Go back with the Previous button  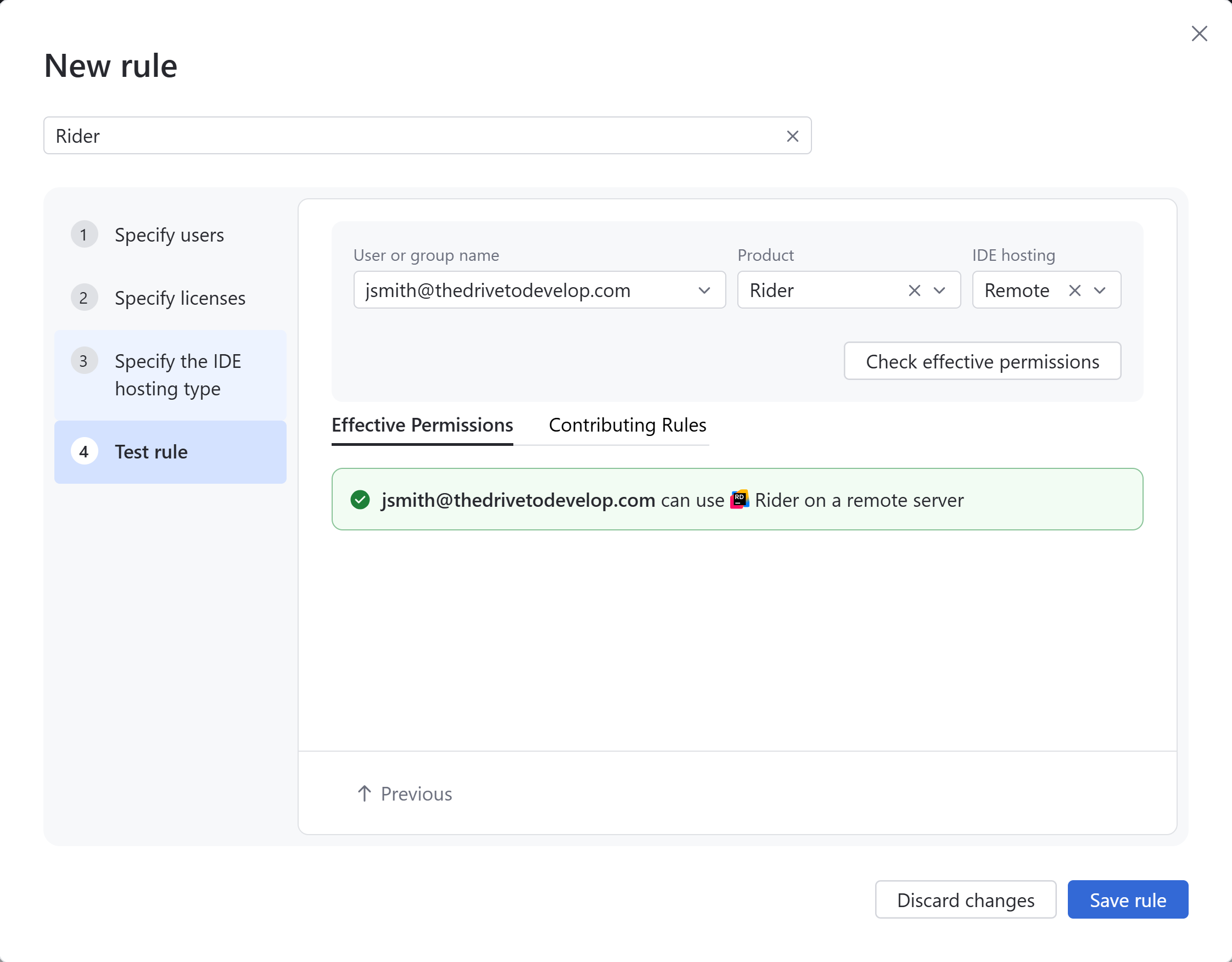405,794
